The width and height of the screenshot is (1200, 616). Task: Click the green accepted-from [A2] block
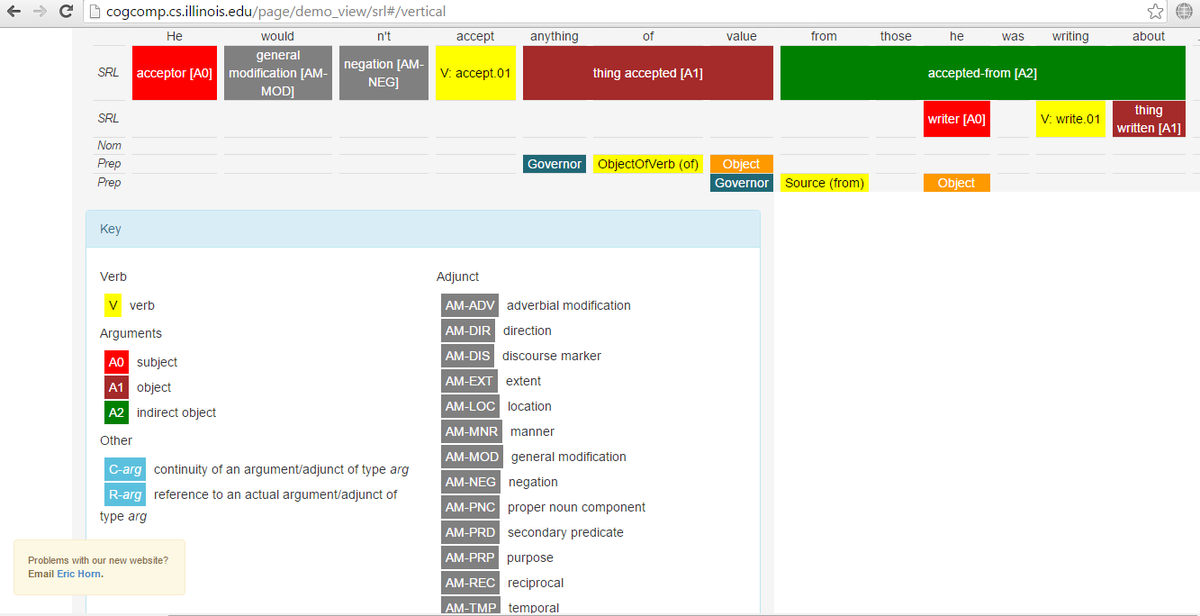982,73
